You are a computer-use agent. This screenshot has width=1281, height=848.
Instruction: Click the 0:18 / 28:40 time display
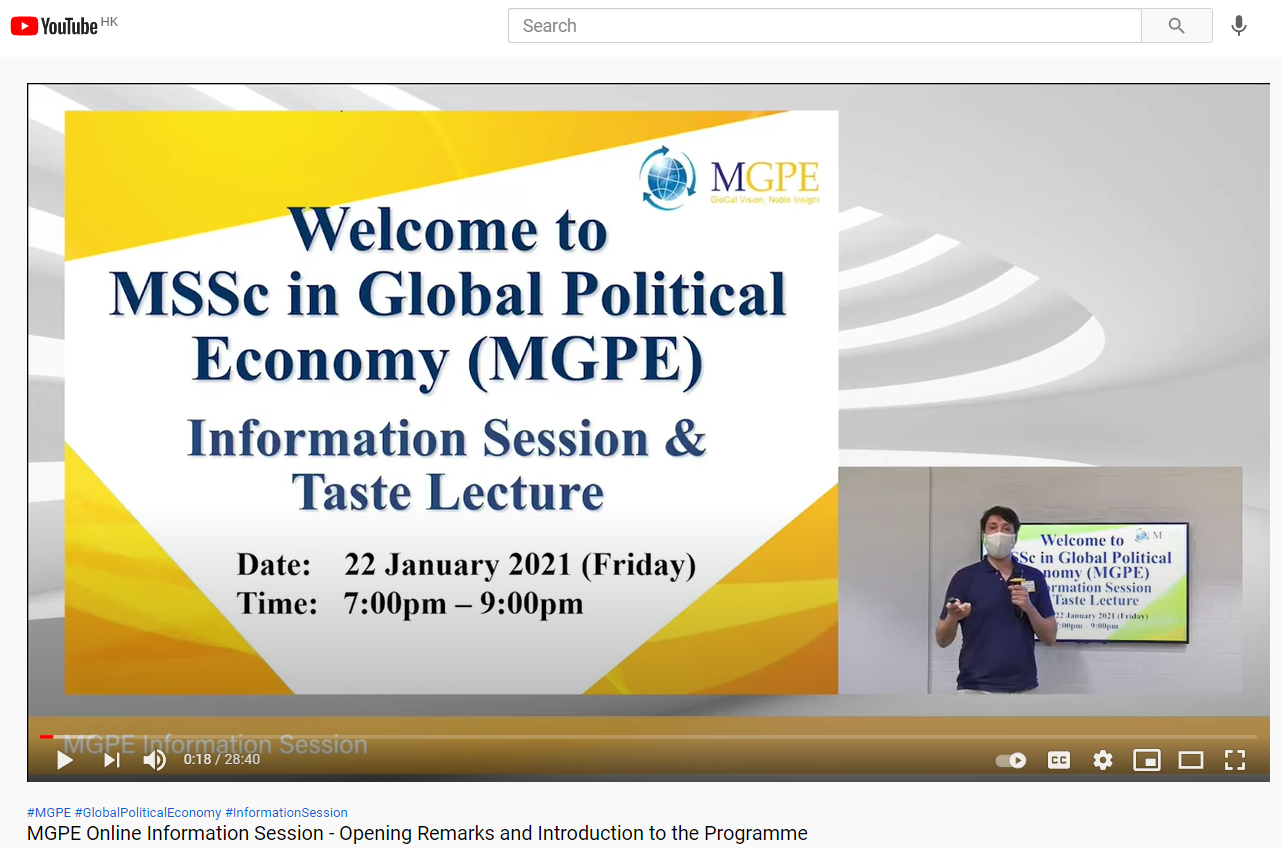[x=221, y=760]
